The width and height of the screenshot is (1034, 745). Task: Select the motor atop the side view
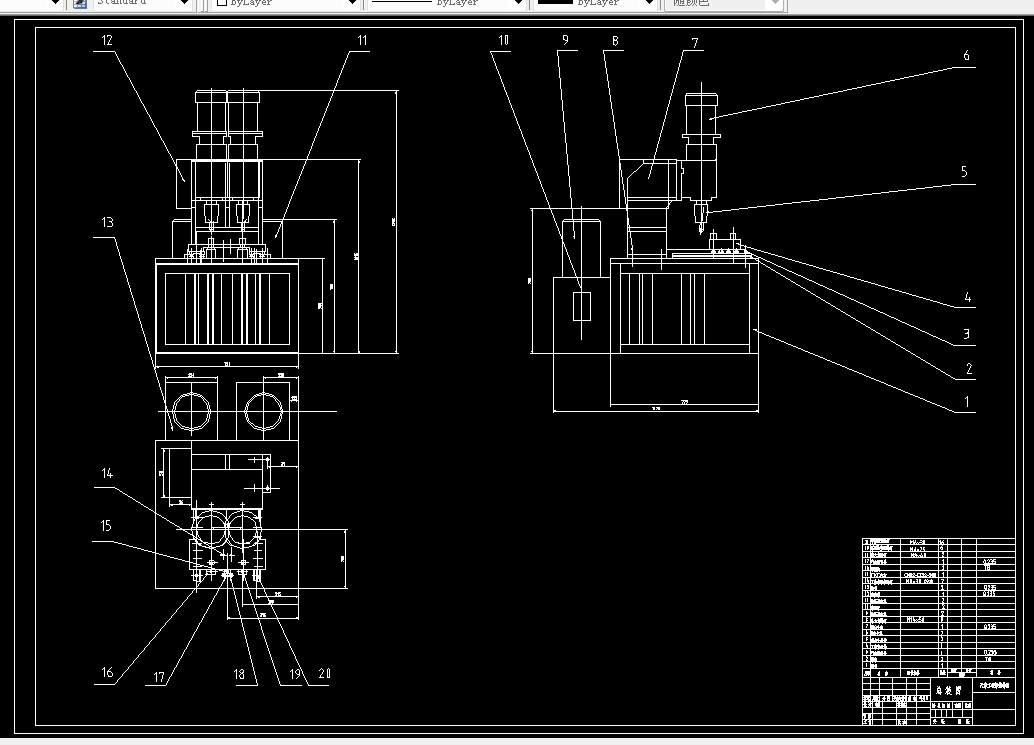coord(701,114)
